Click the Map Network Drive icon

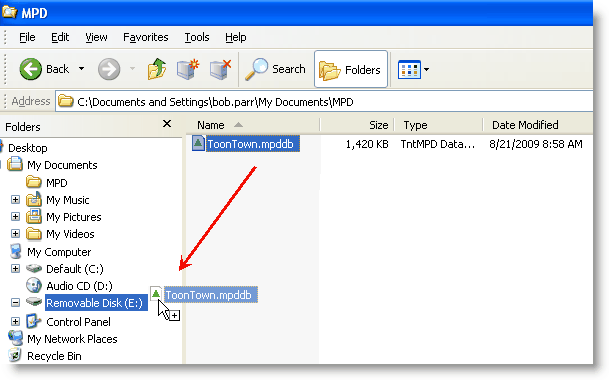[188, 69]
